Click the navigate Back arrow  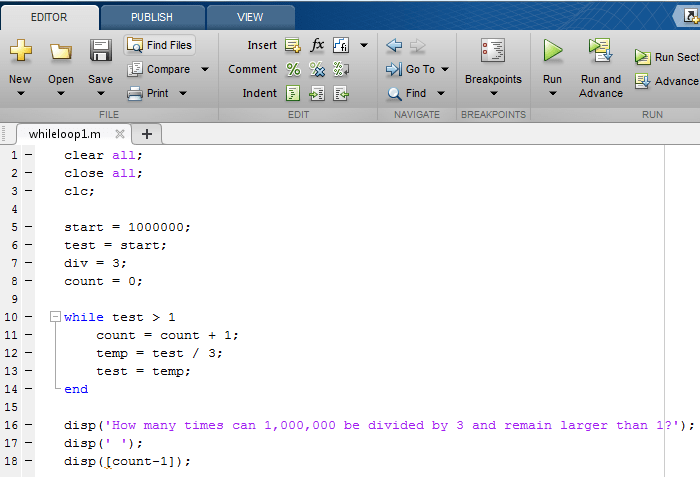click(394, 45)
